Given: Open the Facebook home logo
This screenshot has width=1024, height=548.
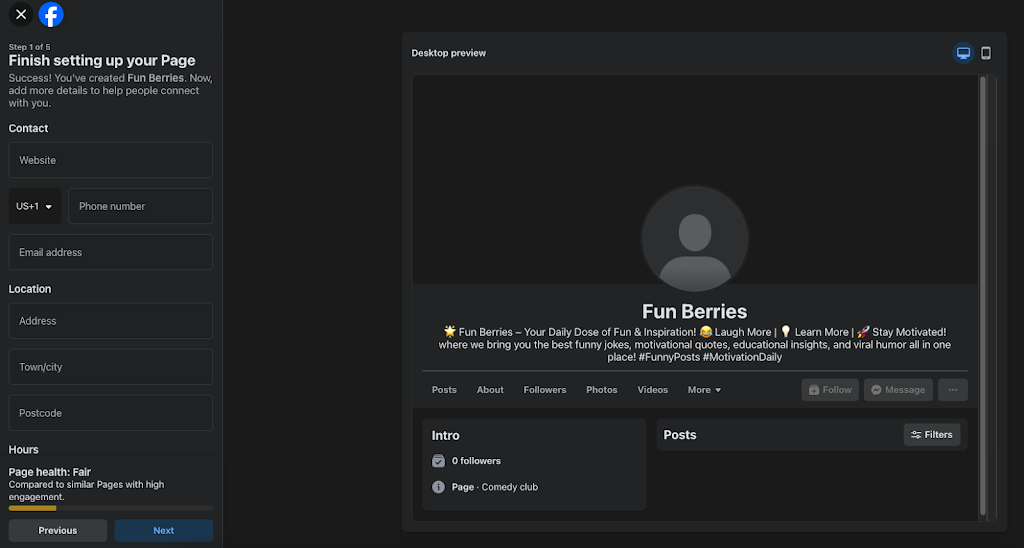Looking at the screenshot, I should 51,14.
